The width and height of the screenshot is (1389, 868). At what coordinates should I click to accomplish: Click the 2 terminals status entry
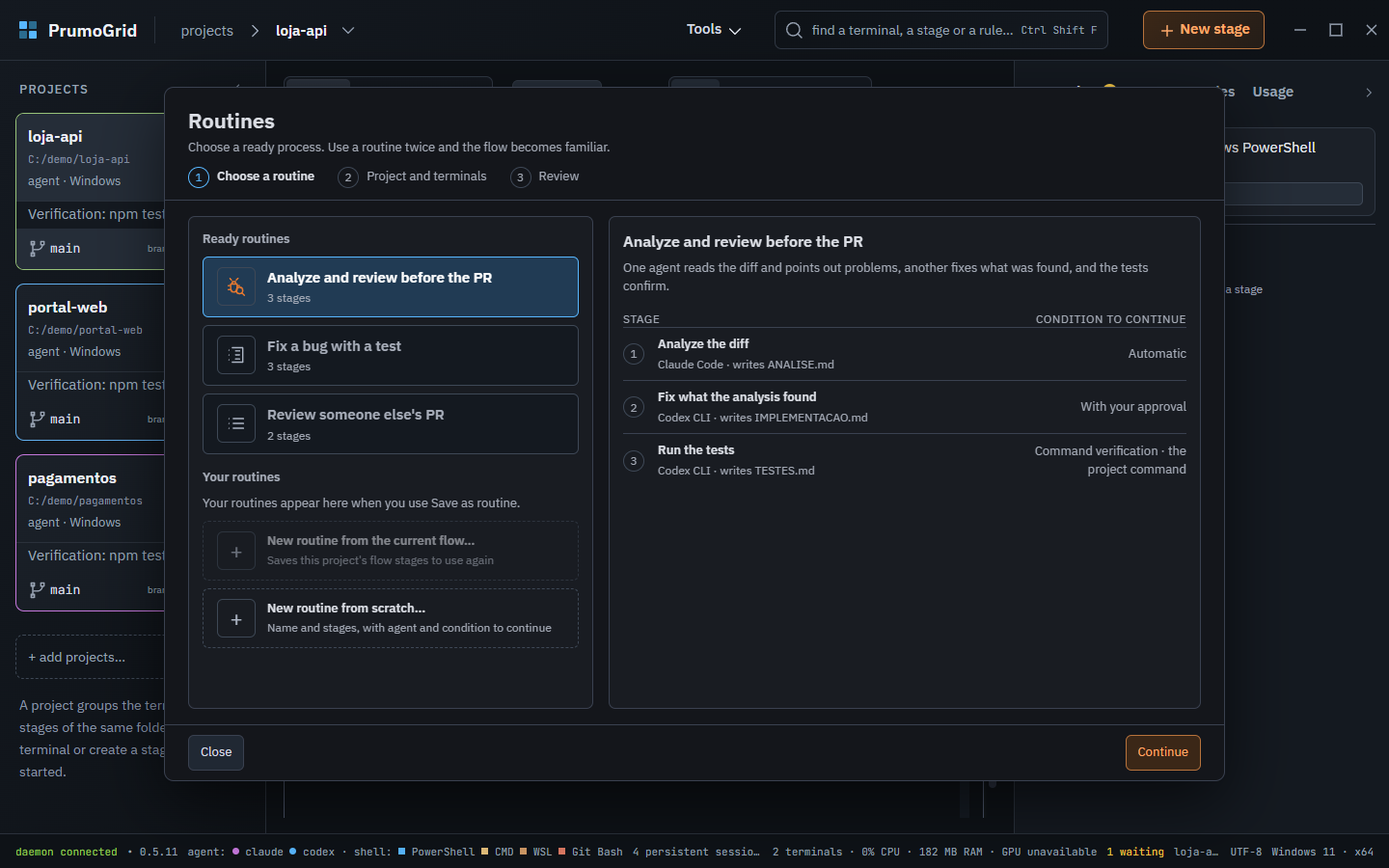coord(807,853)
